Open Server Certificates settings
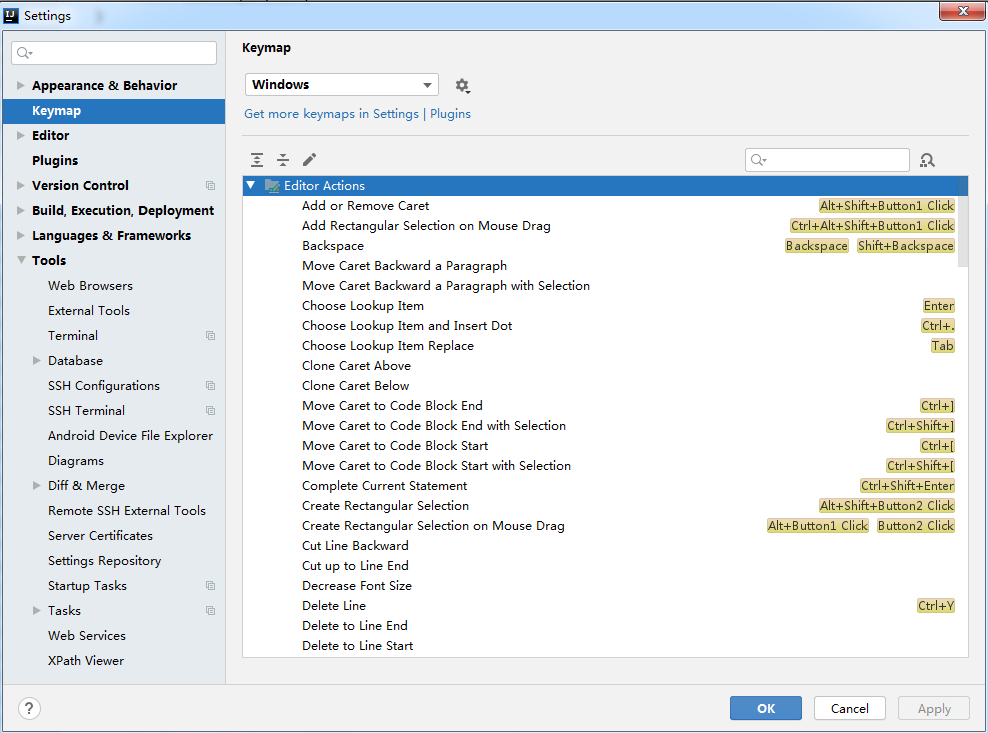The height and width of the screenshot is (733, 988). click(100, 536)
